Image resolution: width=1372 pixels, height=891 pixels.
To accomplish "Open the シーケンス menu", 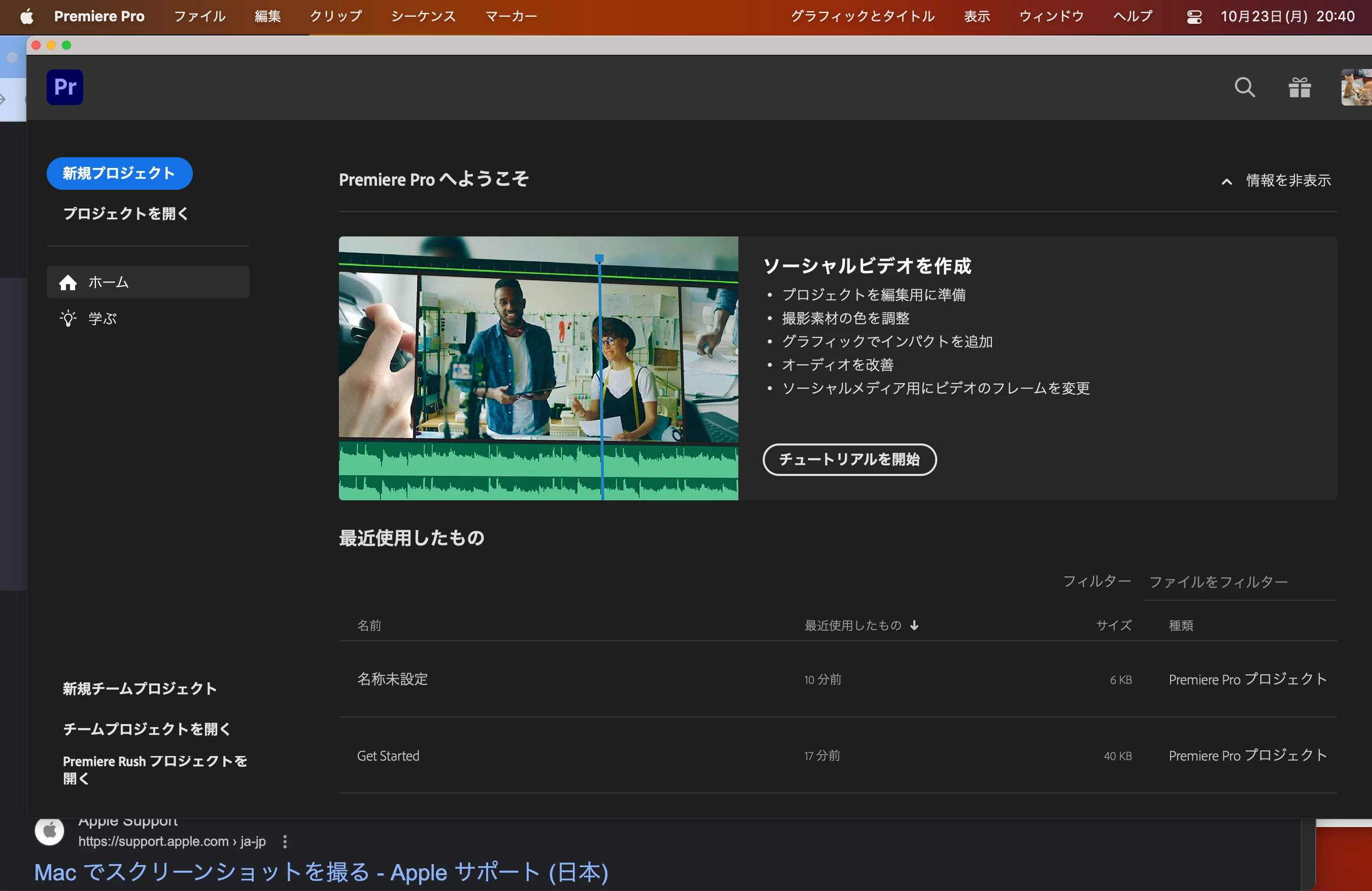I will pos(423,16).
